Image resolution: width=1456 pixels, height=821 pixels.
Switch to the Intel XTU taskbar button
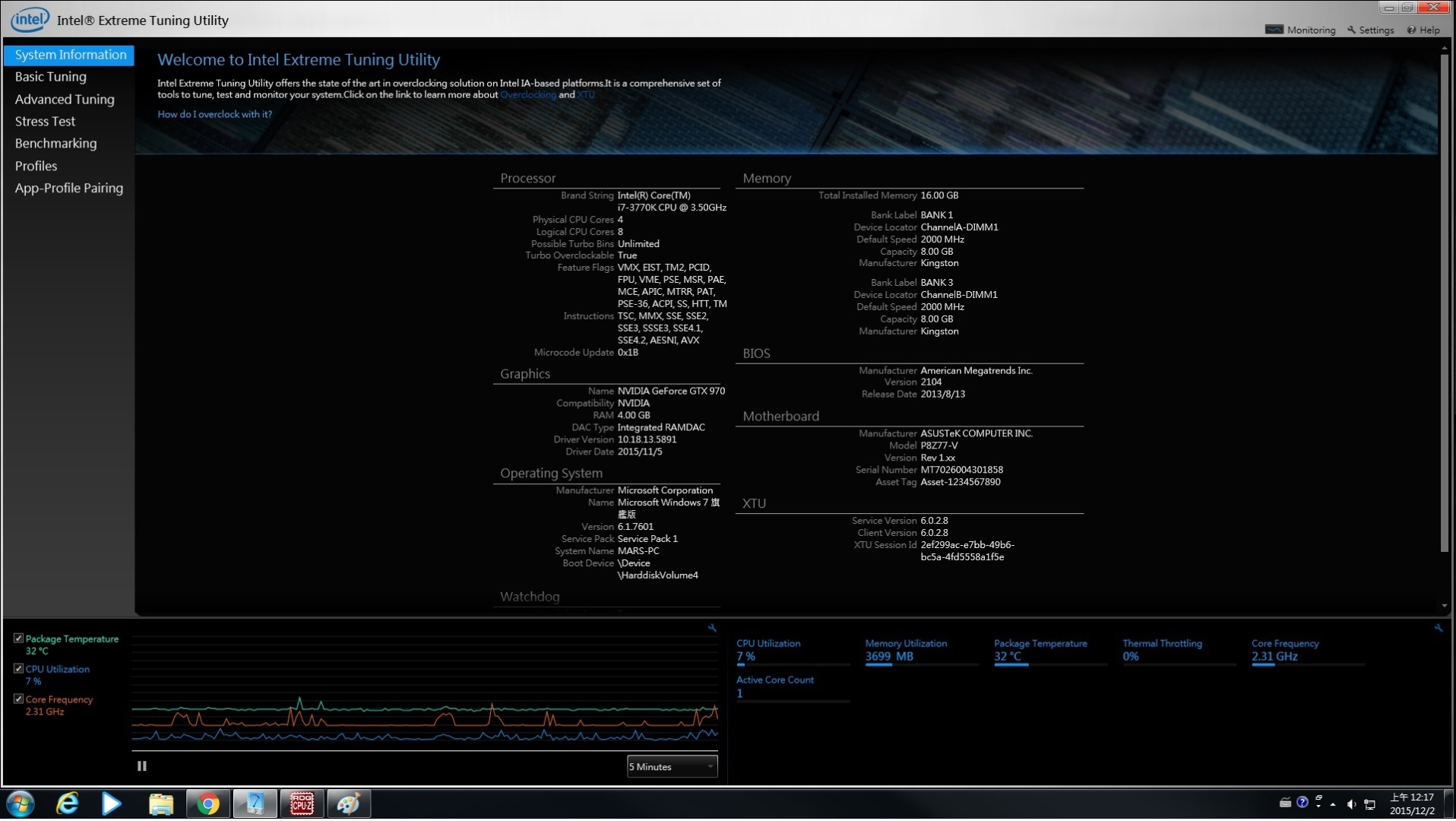tap(255, 804)
